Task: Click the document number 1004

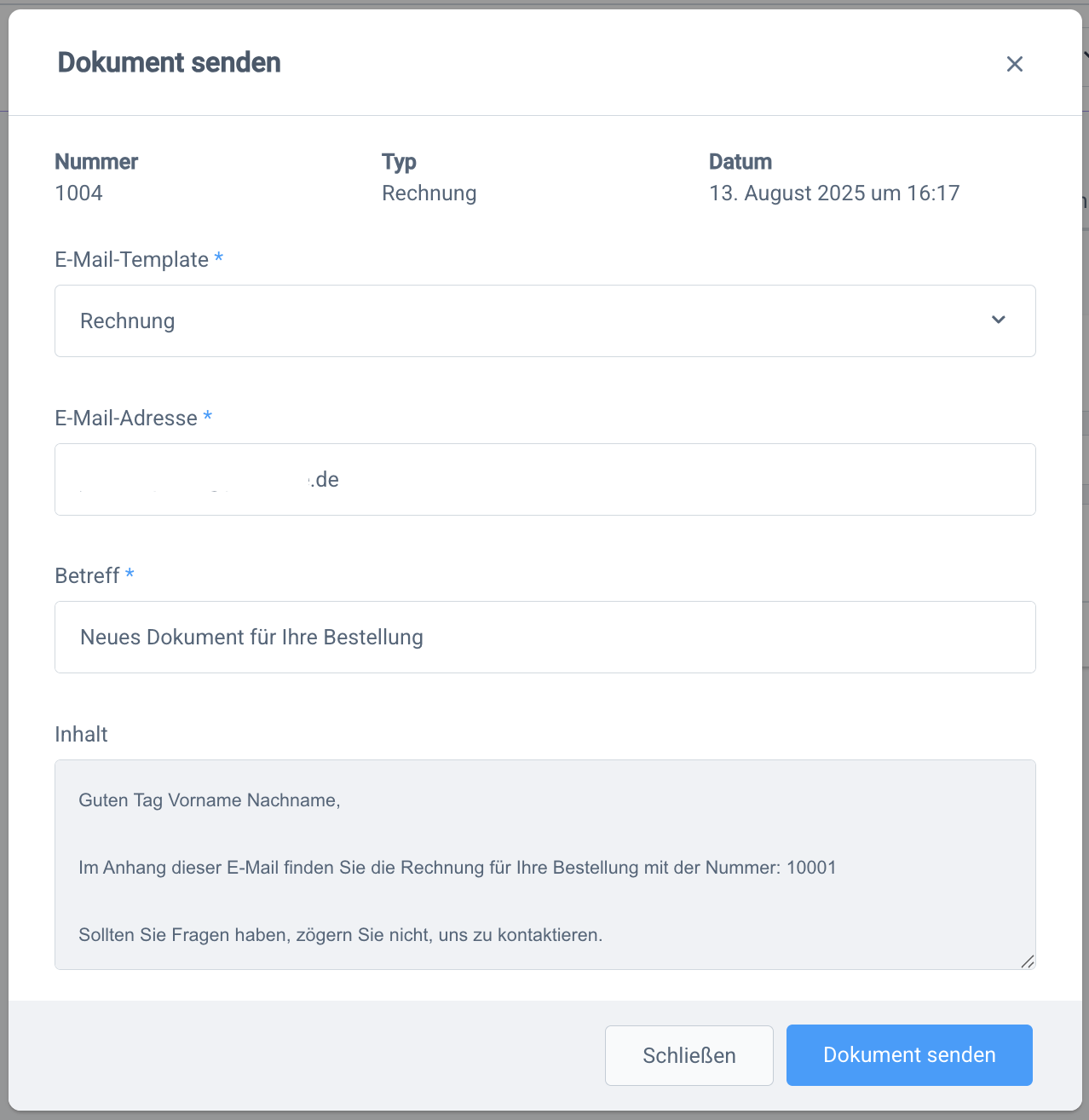Action: [x=78, y=193]
